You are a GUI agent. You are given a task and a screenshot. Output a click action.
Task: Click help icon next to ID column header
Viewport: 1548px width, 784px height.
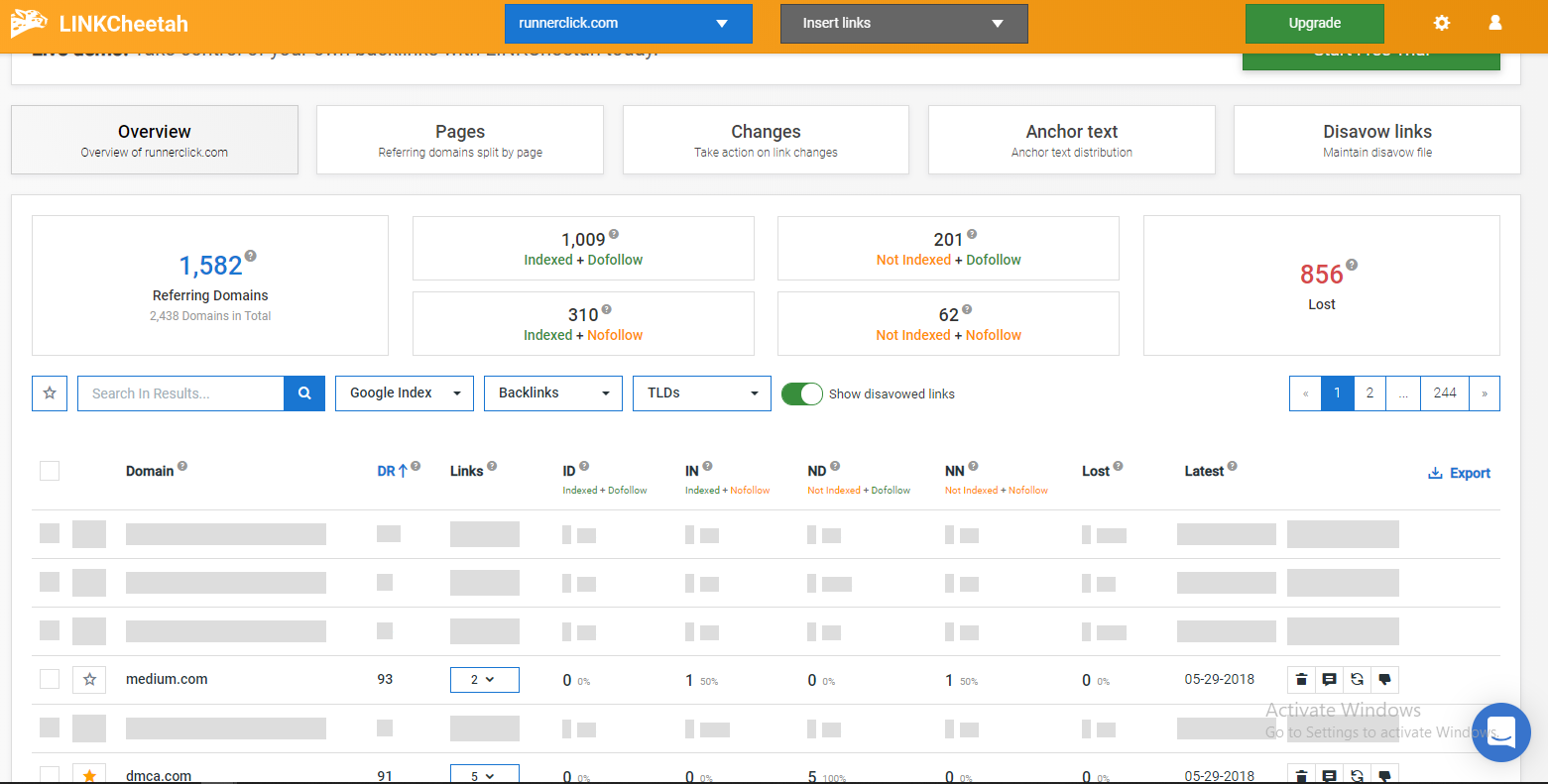point(584,466)
